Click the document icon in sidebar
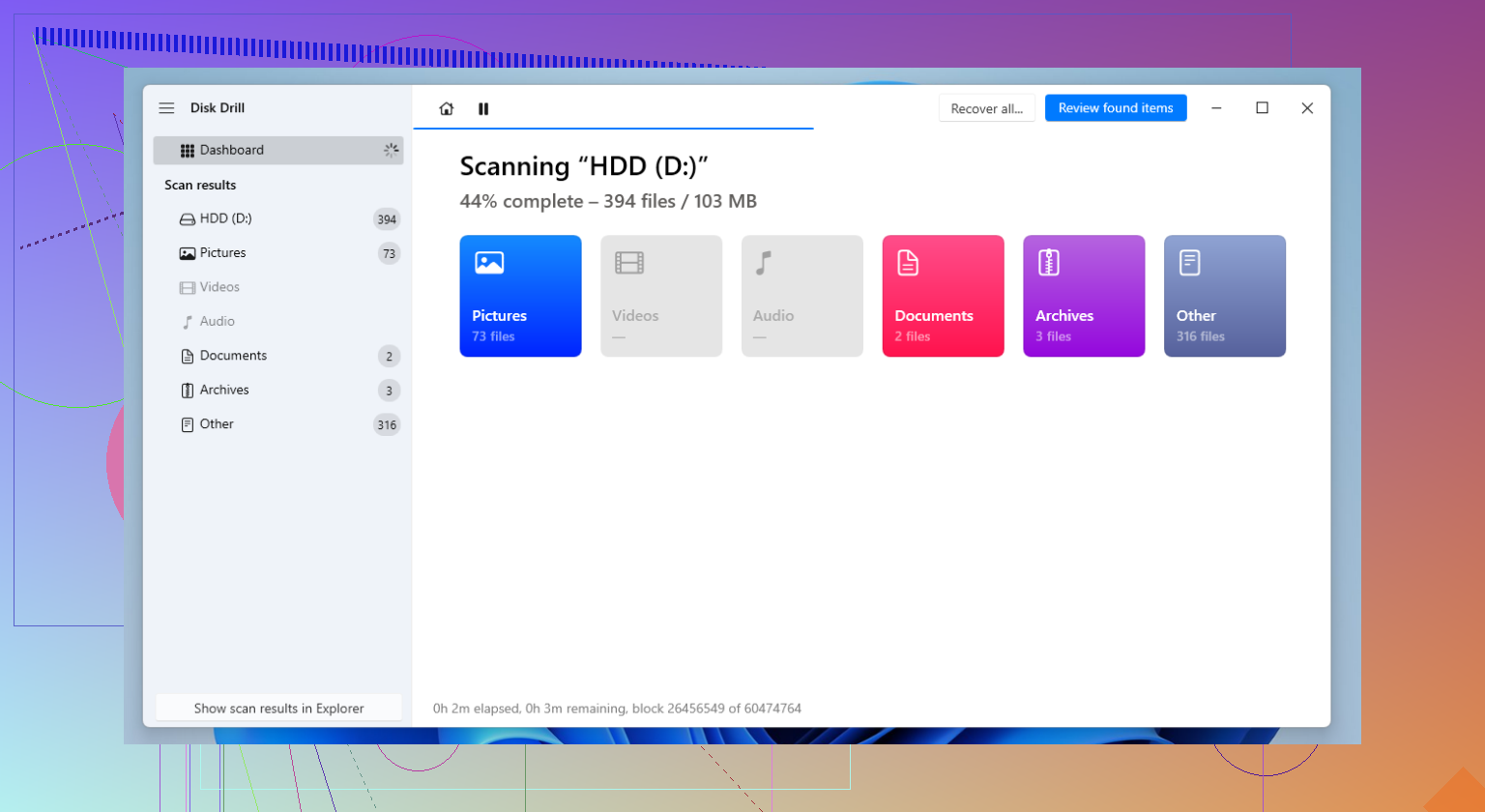 point(188,356)
